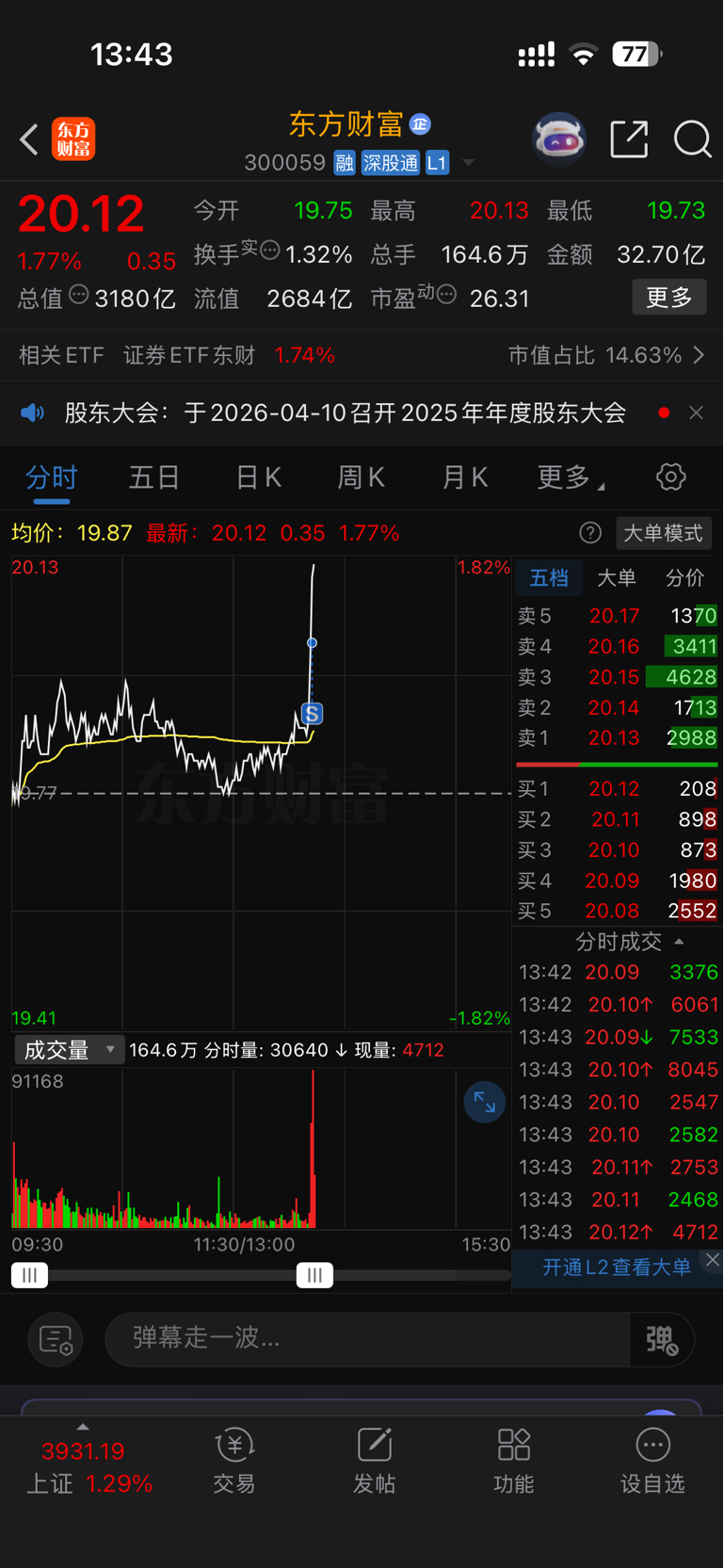724x1568 pixels.
Task: Open the 成交量 indicator dropdown
Action: point(69,1050)
